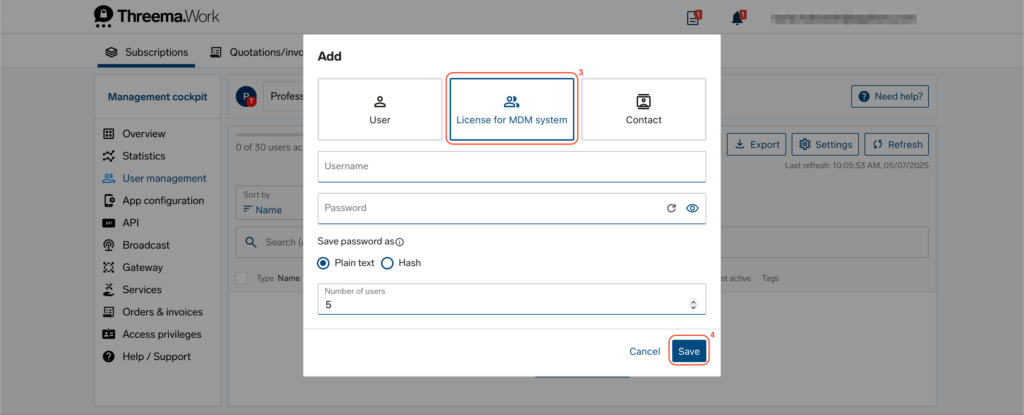Click the API badge icon

point(108,223)
